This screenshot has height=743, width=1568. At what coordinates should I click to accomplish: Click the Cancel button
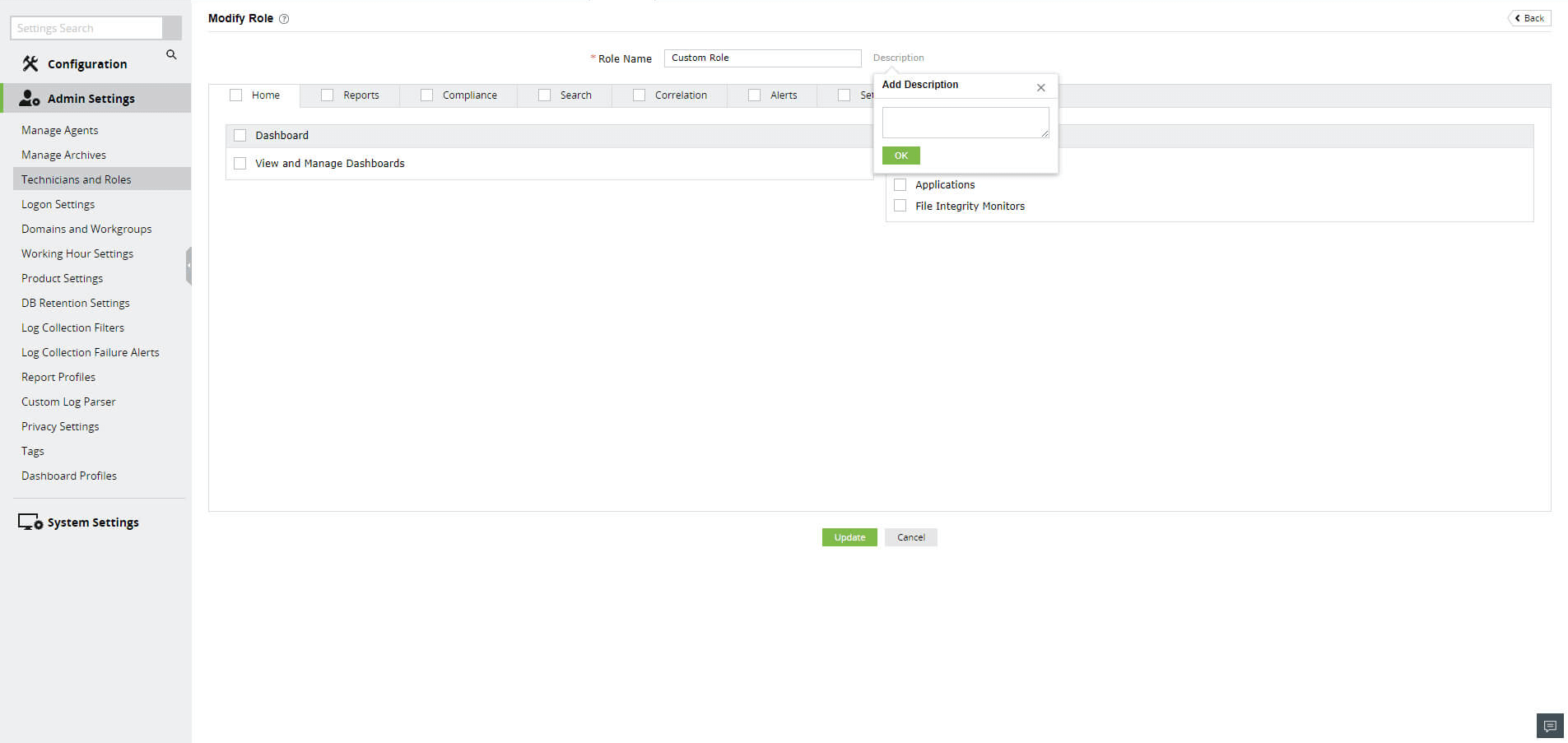(x=911, y=537)
